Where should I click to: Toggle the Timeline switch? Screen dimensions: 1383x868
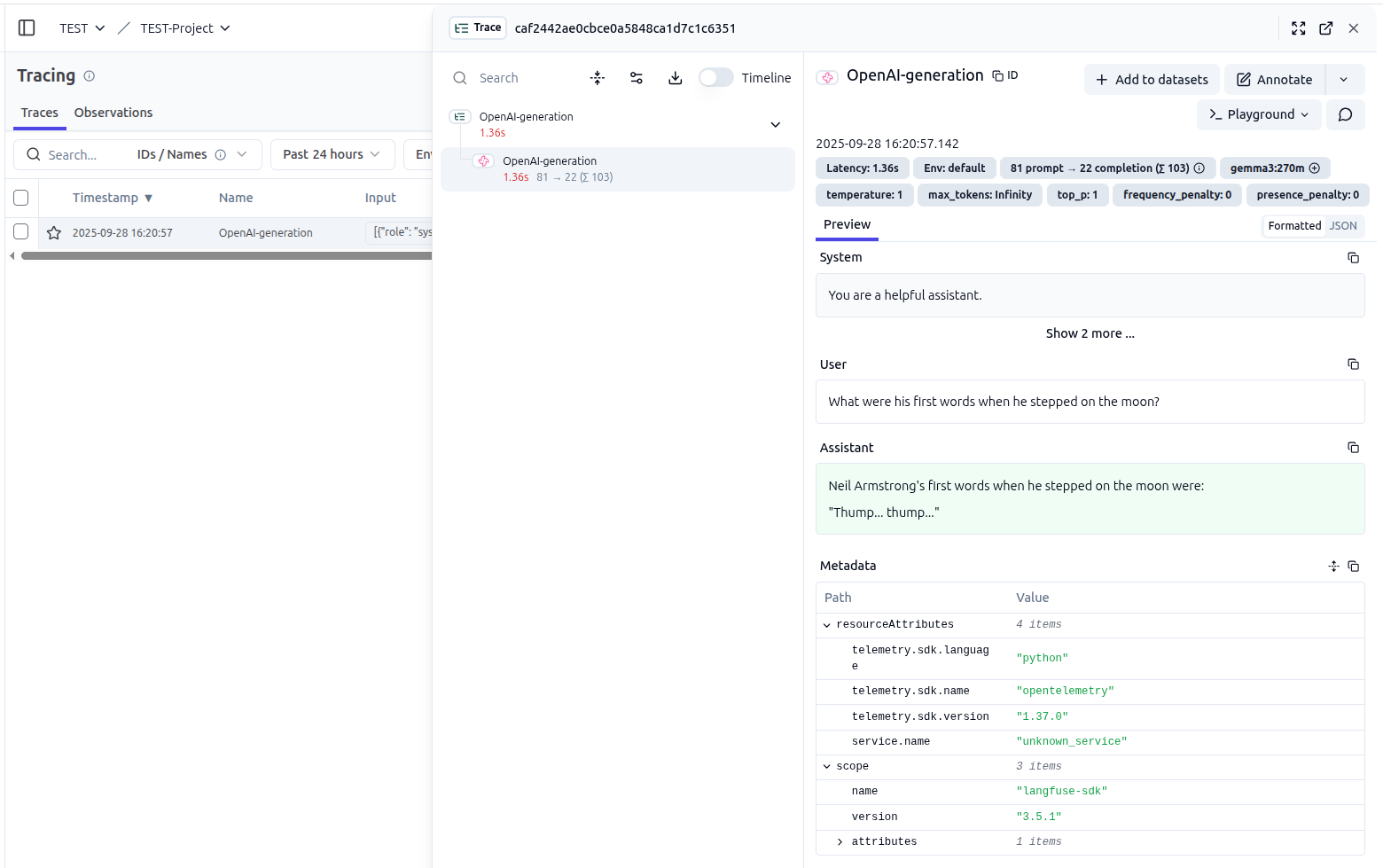tap(716, 78)
